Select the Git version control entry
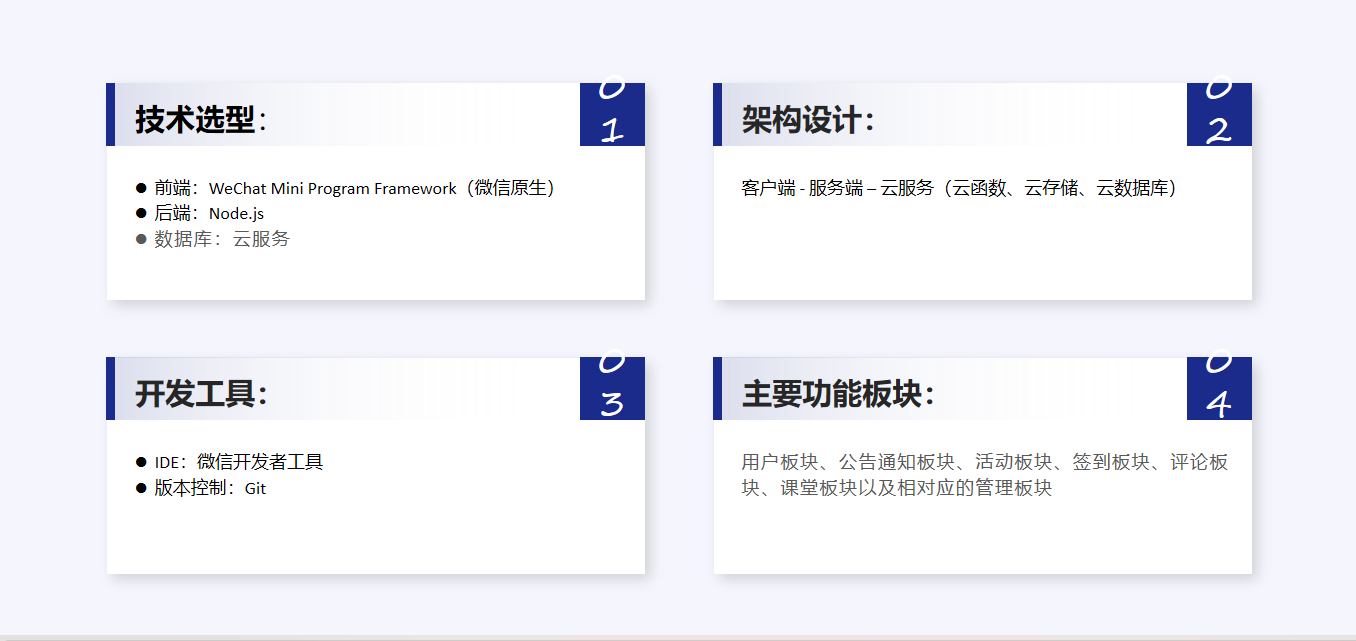Screen dimensions: 1356x641 pyautogui.click(x=210, y=488)
